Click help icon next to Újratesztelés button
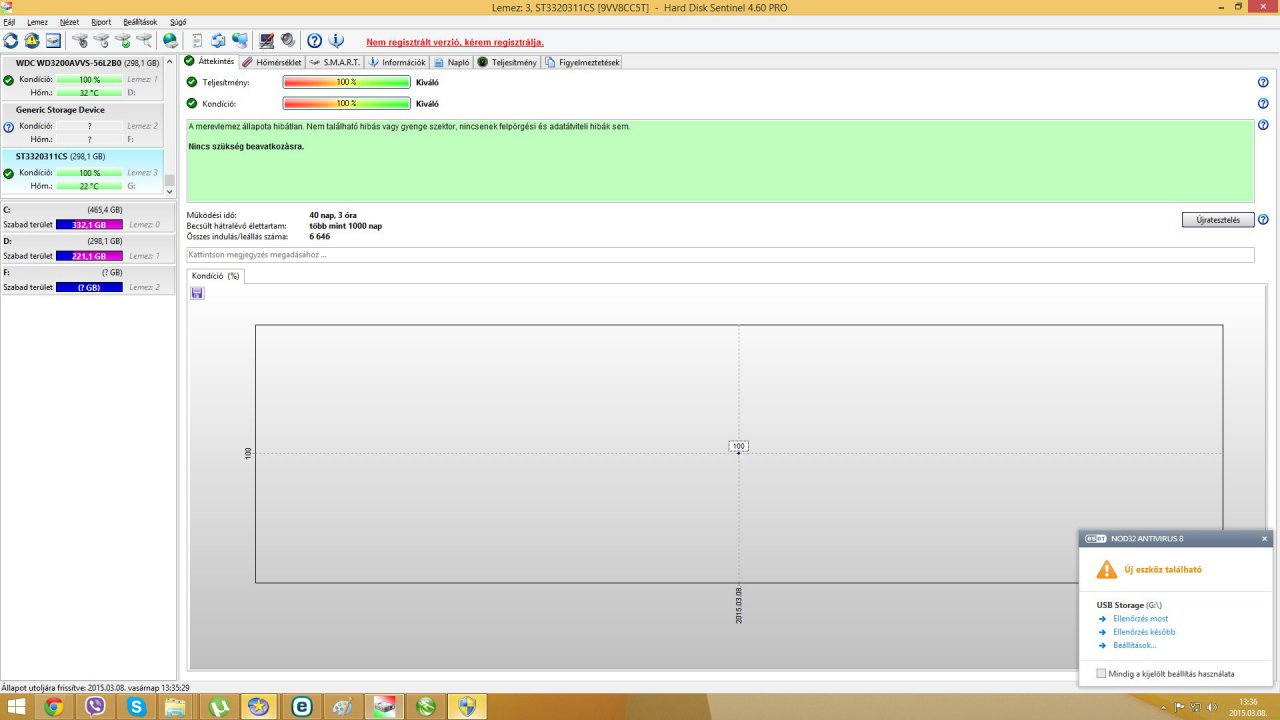This screenshot has width=1280, height=720. point(1263,220)
